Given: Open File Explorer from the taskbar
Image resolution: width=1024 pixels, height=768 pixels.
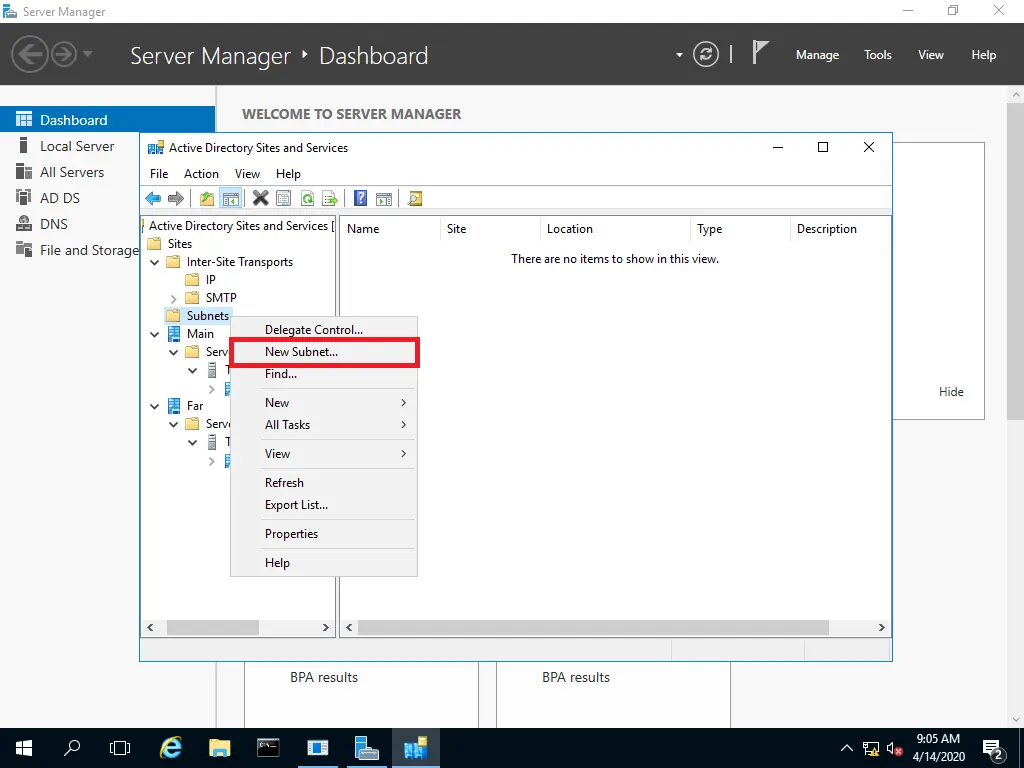Looking at the screenshot, I should [x=219, y=748].
